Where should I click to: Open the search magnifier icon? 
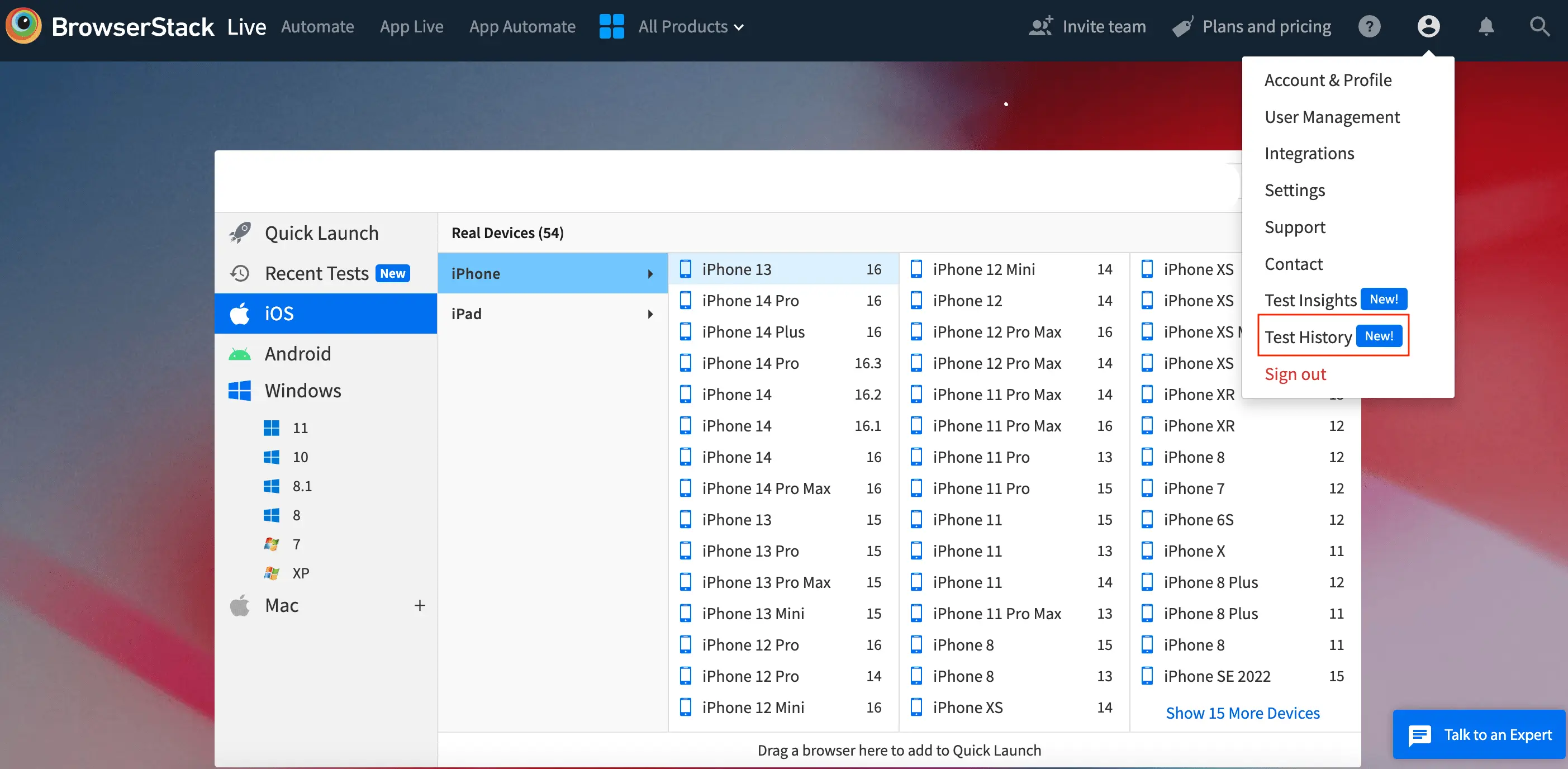point(1540,26)
